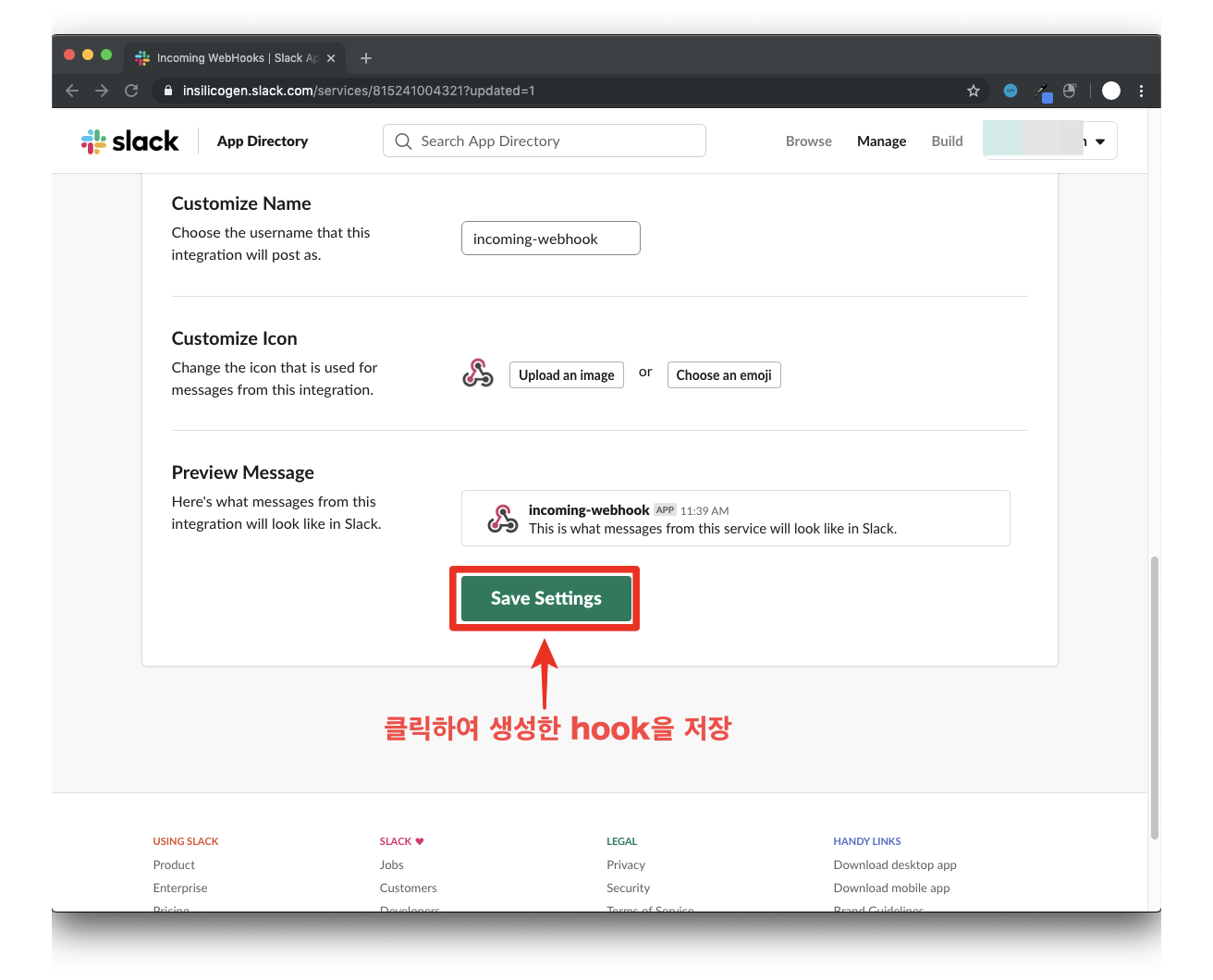Open the Customers footer link
1213x980 pixels.
(409, 888)
